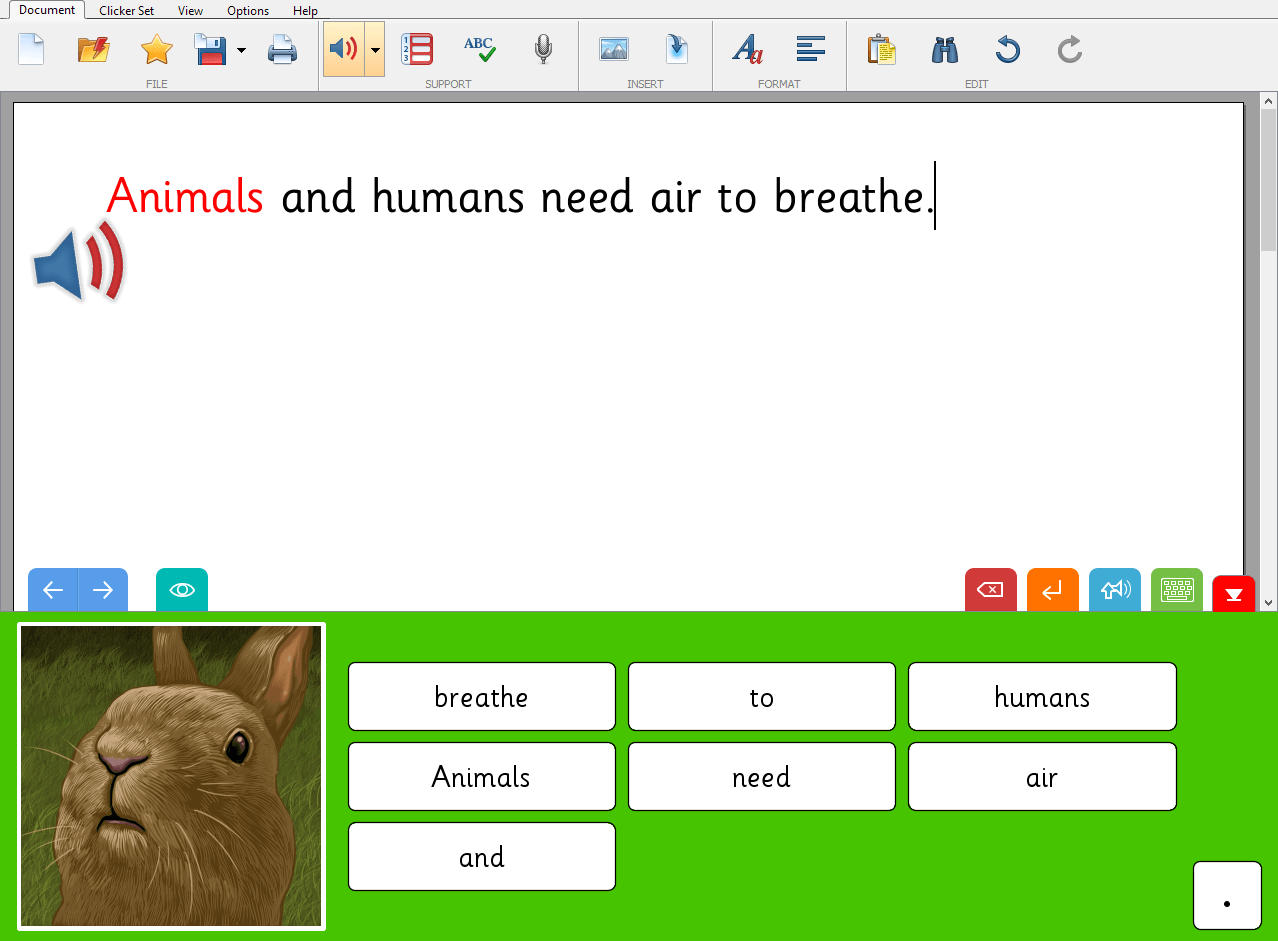The image size is (1278, 941).
Task: Click the microphone voice recording icon
Action: pyautogui.click(x=543, y=49)
